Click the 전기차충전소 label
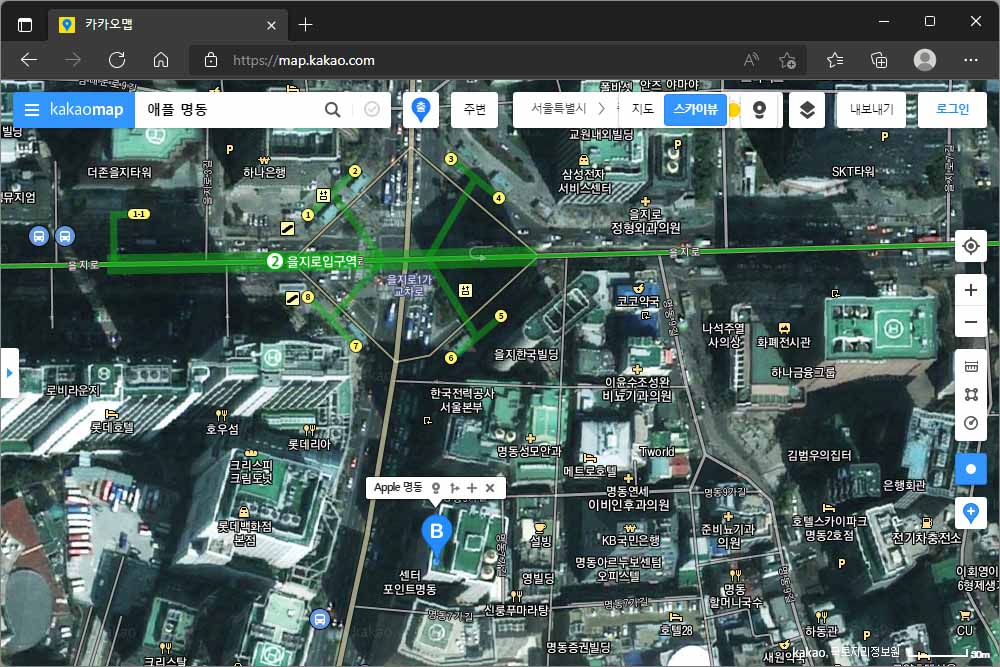1000x667 pixels. 926,538
